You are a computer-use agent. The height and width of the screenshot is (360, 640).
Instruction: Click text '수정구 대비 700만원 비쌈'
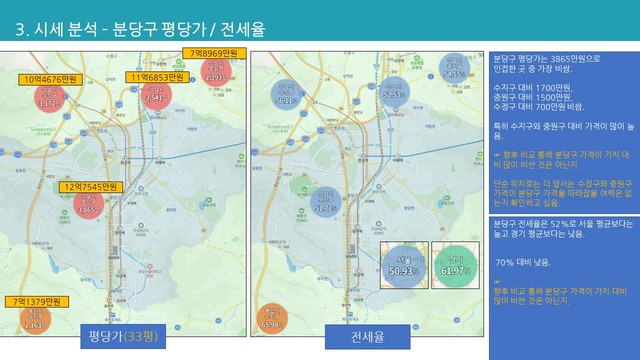(x=539, y=107)
